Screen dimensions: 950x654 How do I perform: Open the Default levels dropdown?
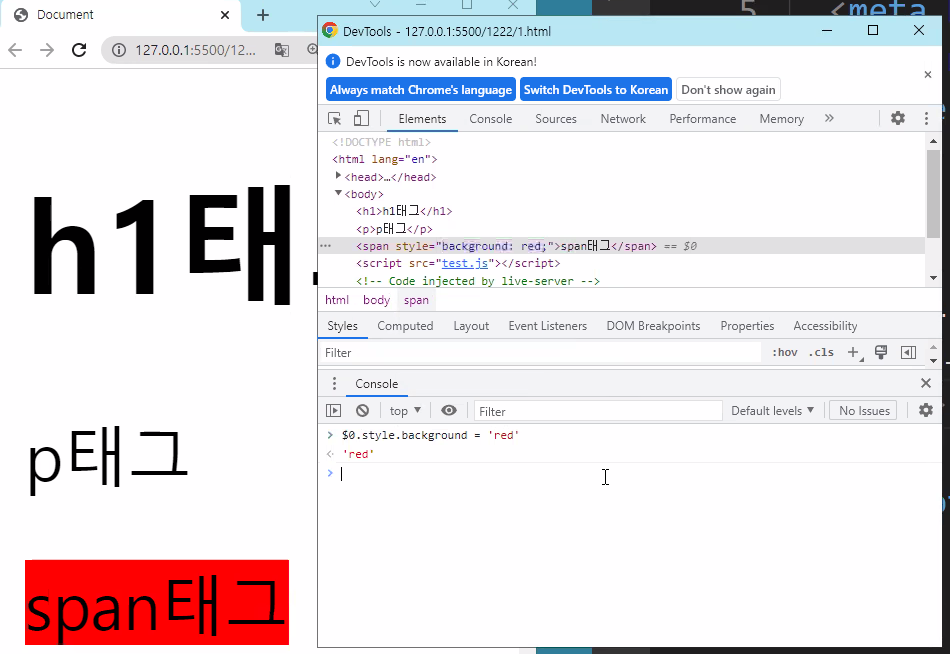click(x=772, y=411)
